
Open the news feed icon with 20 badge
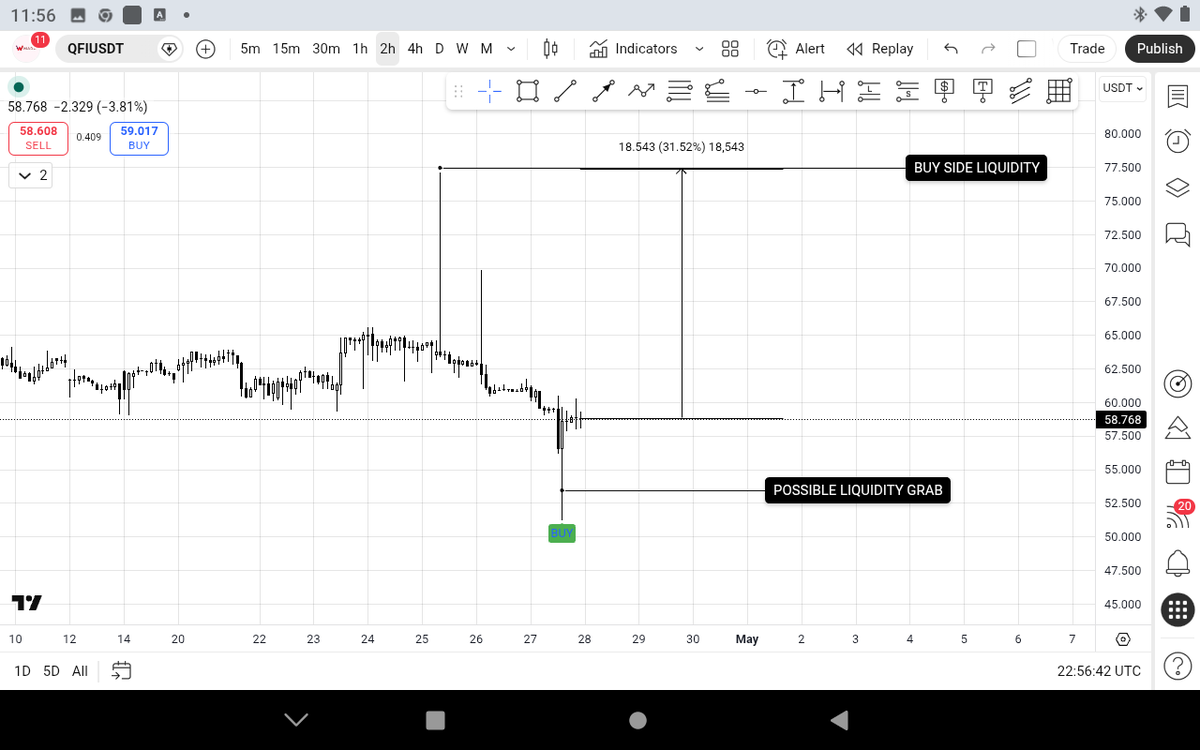click(x=1177, y=517)
